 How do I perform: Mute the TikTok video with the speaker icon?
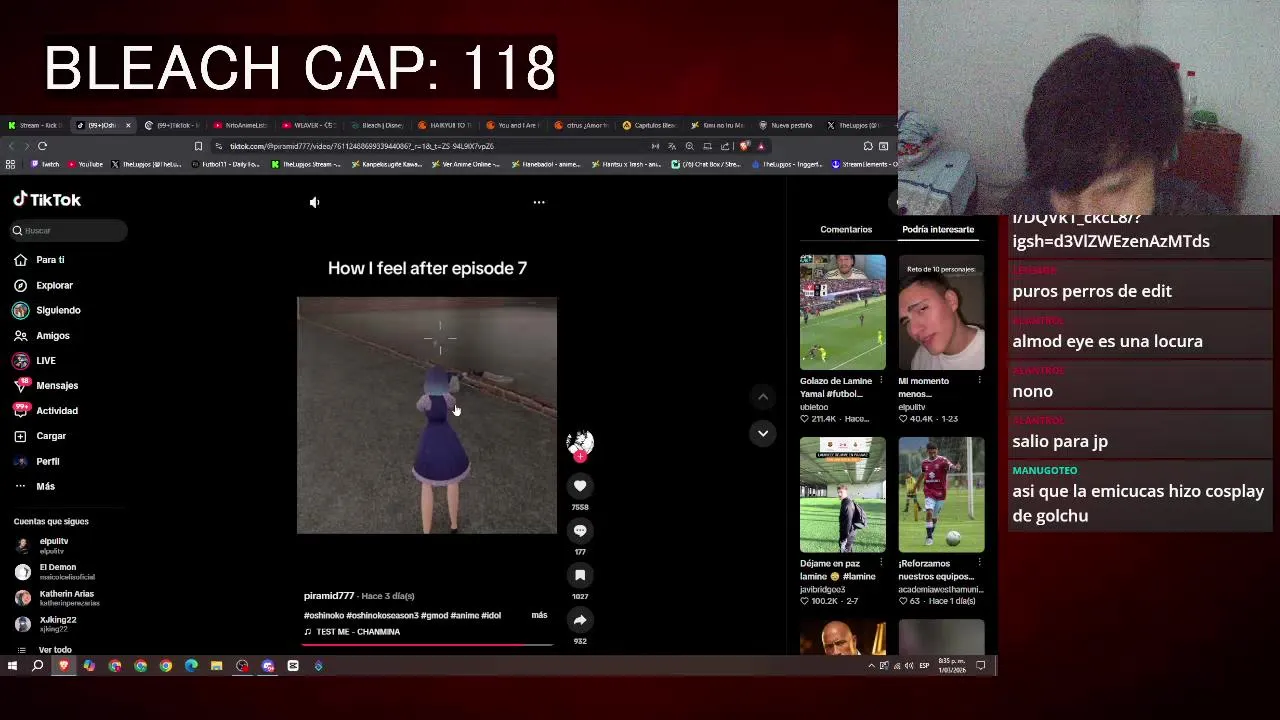point(314,202)
